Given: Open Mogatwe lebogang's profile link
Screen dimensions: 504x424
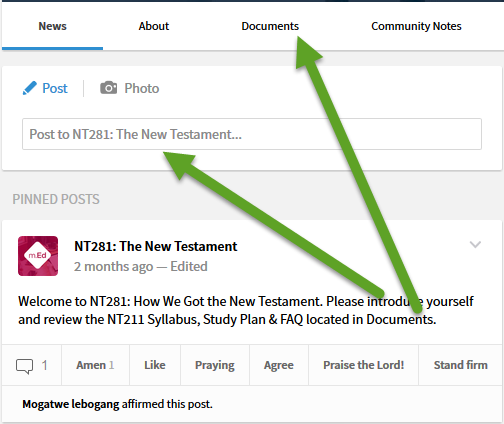Looking at the screenshot, I should click(71, 404).
